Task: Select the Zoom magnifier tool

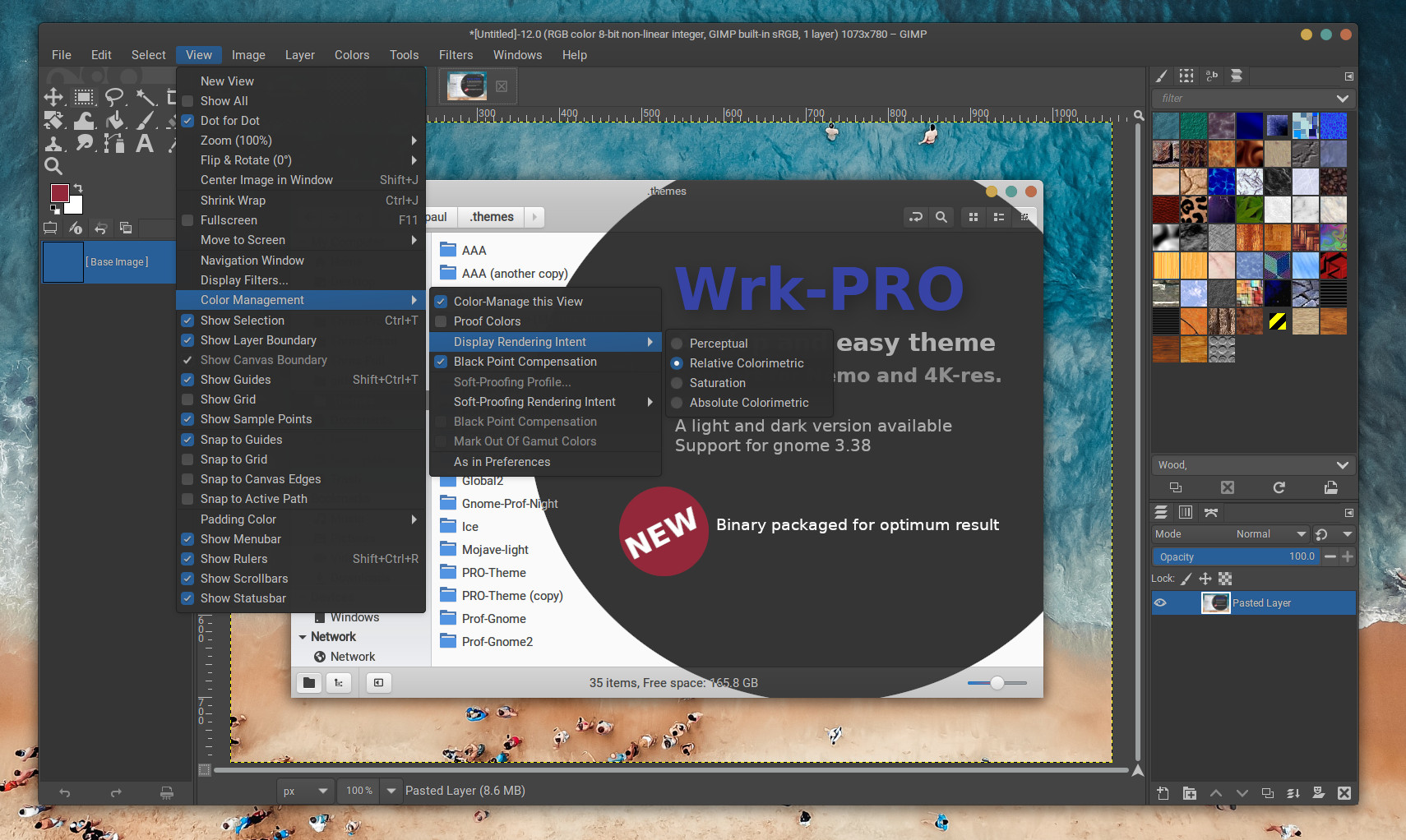Action: pos(53,167)
